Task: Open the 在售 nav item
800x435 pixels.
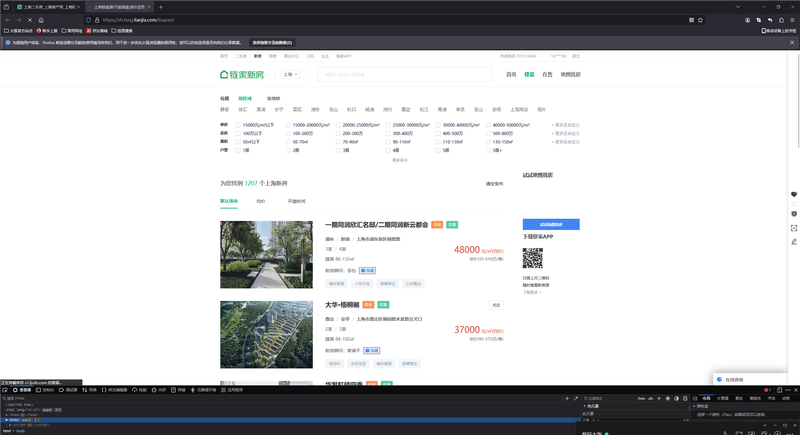Action: (x=547, y=74)
